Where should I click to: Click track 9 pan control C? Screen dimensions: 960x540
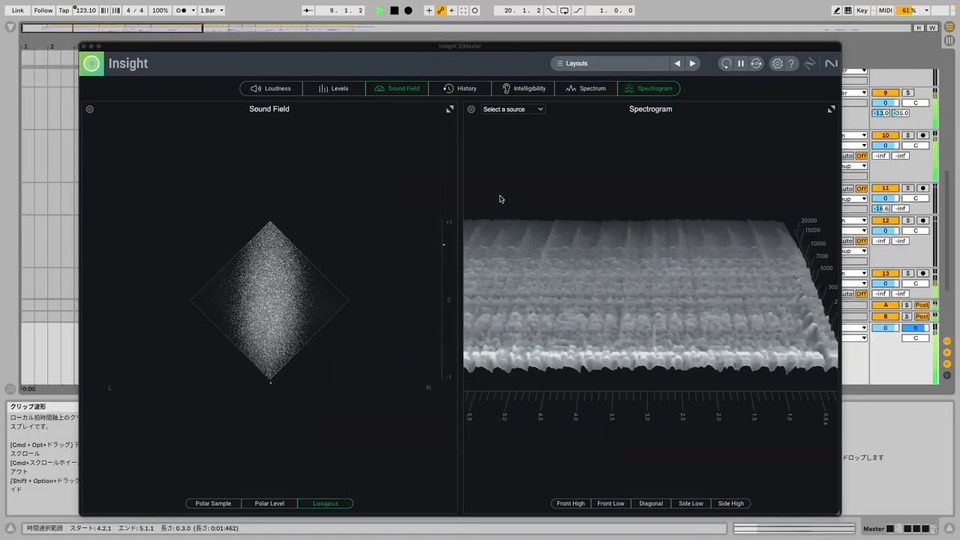(916, 103)
